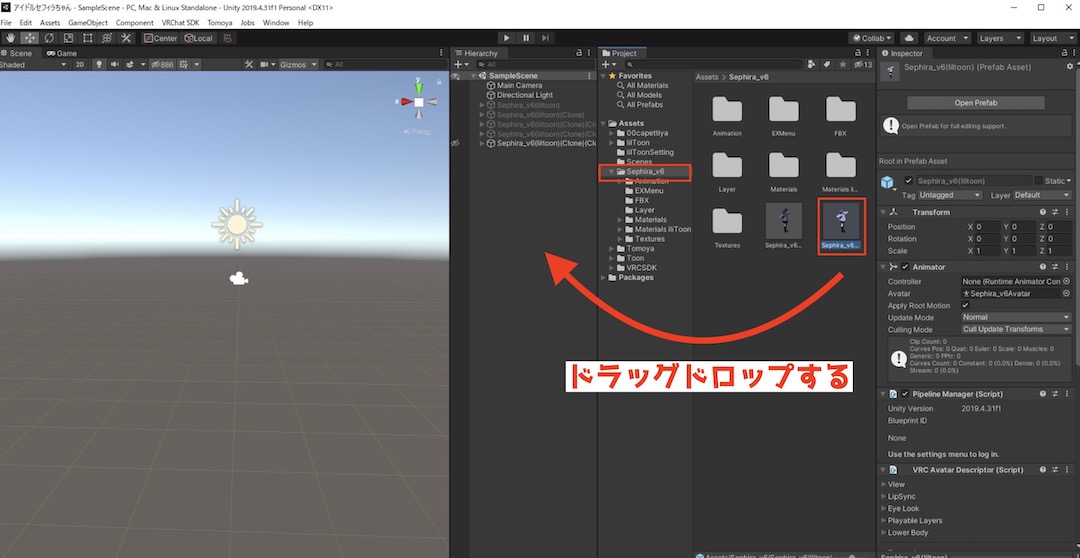This screenshot has width=1080, height=558.
Task: Open the VRChat SDK menu
Action: 180,23
